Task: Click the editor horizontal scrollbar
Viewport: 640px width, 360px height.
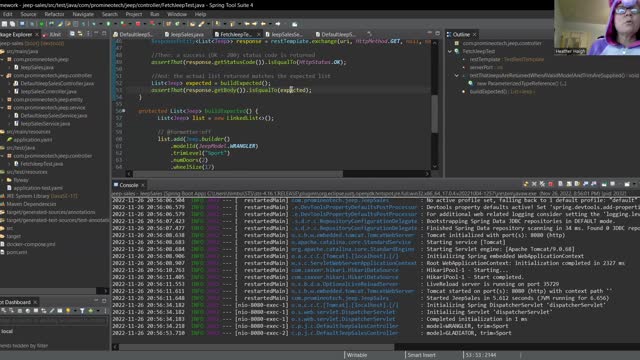Action: pyautogui.click(x=238, y=173)
